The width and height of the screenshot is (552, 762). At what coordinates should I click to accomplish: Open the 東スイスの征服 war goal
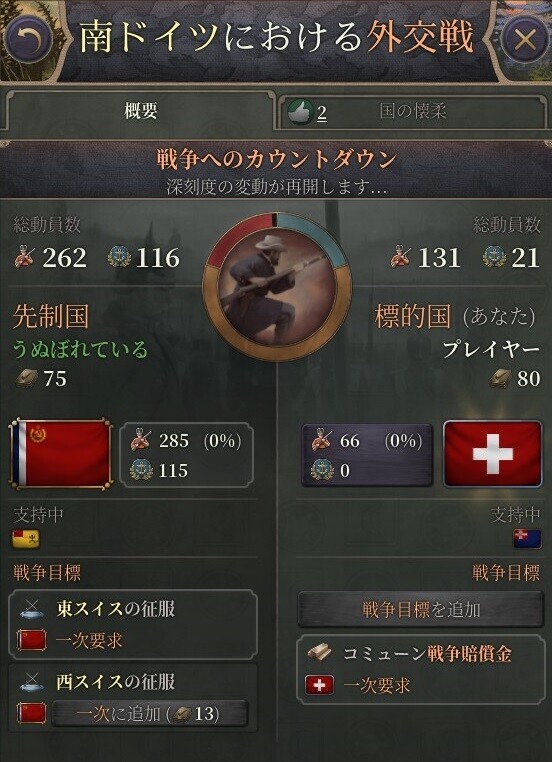pyautogui.click(x=133, y=624)
